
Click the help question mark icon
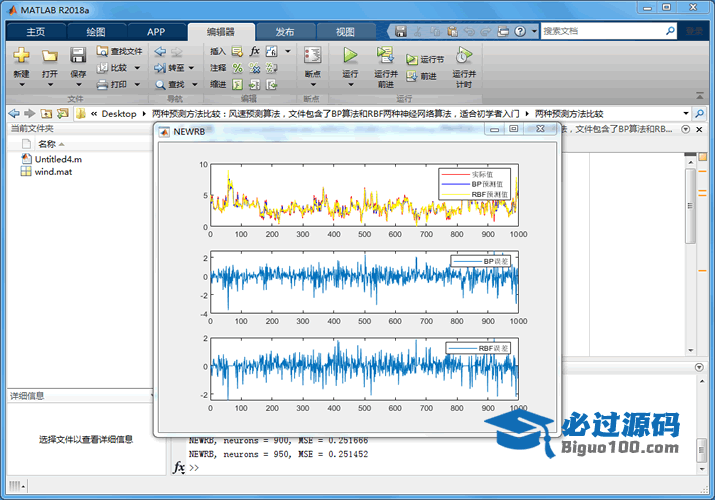520,31
